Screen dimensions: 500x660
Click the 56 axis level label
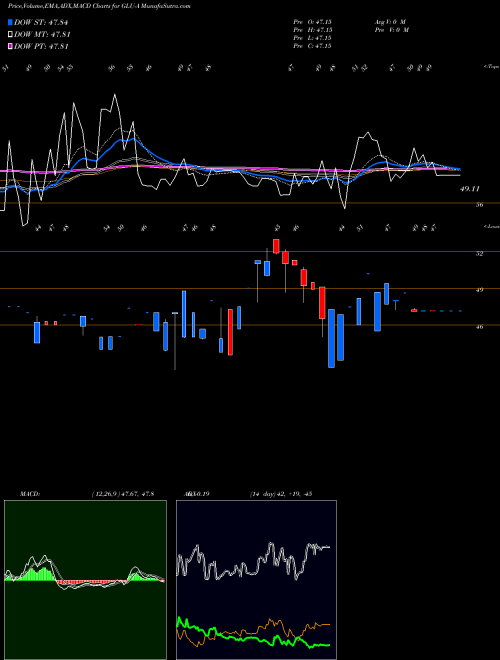tap(479, 205)
